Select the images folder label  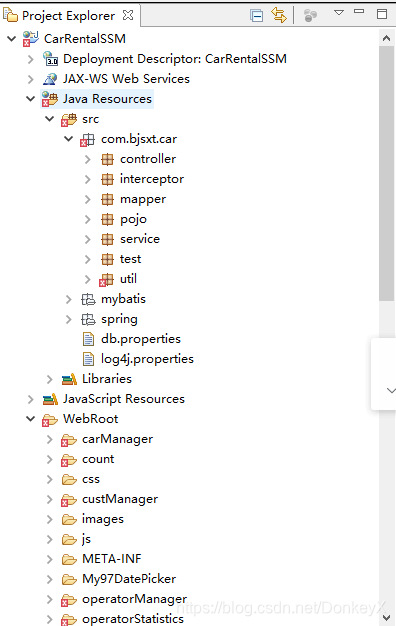point(103,519)
